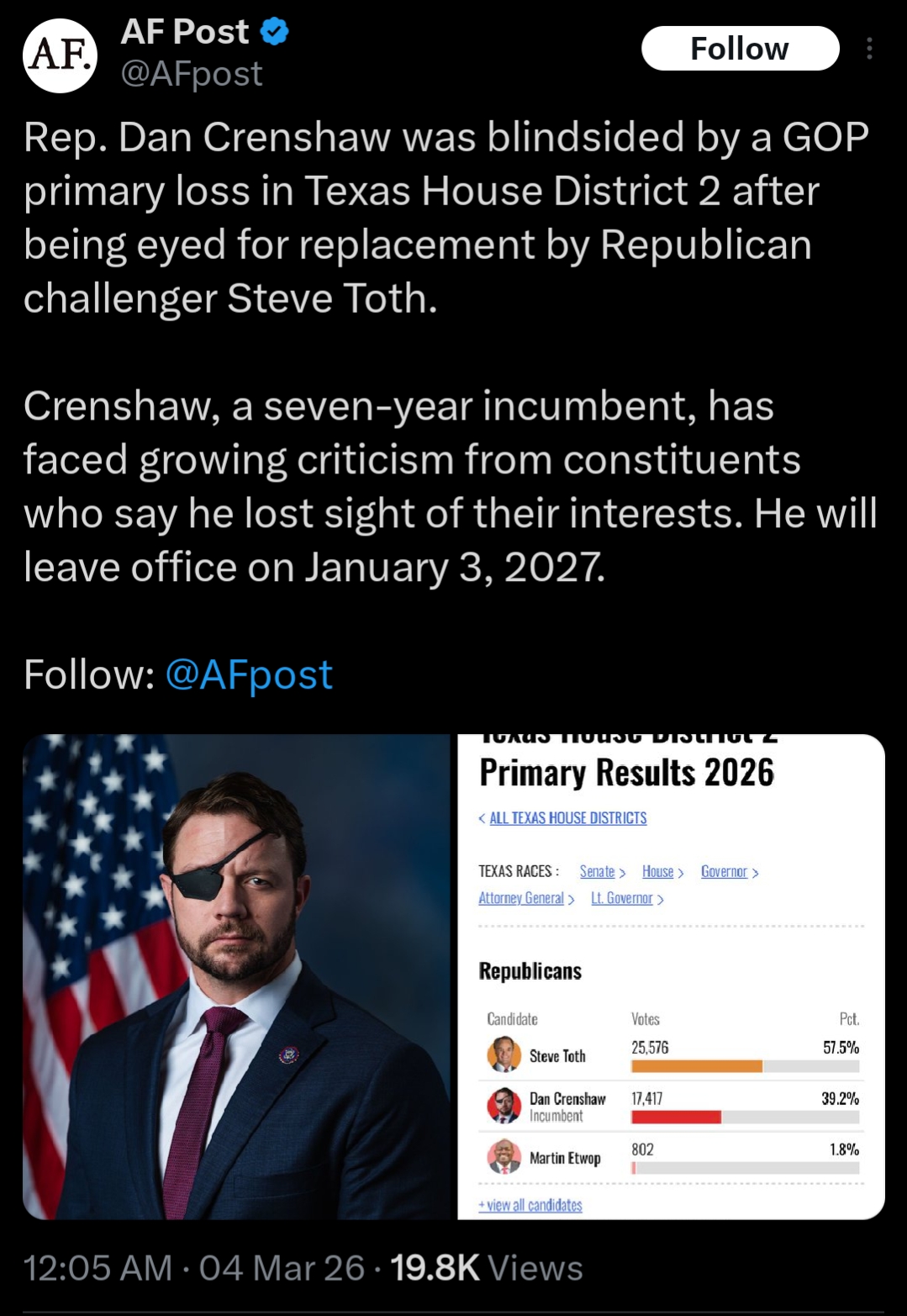Expand the Attorney General races chevron
Screen dimensions: 907x1316
(572, 900)
